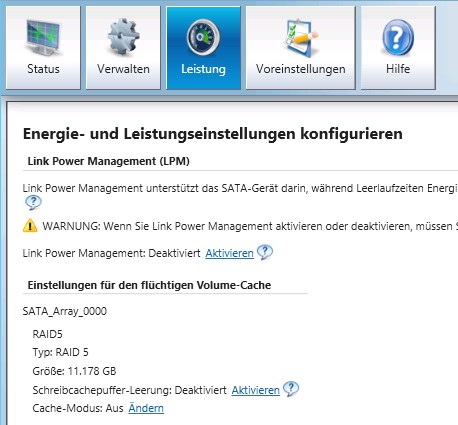Image resolution: width=458 pixels, height=425 pixels.
Task: Activate Link Power Management via Aktivieren link
Action: pyautogui.click(x=229, y=253)
